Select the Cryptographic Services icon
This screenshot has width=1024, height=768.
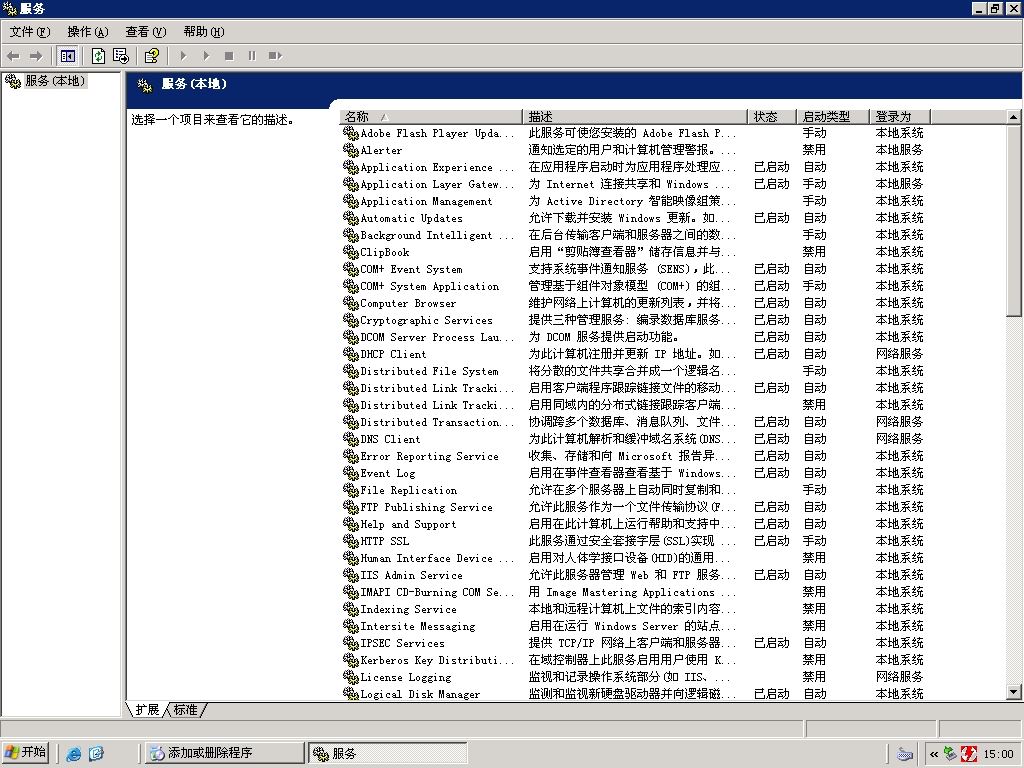click(351, 319)
